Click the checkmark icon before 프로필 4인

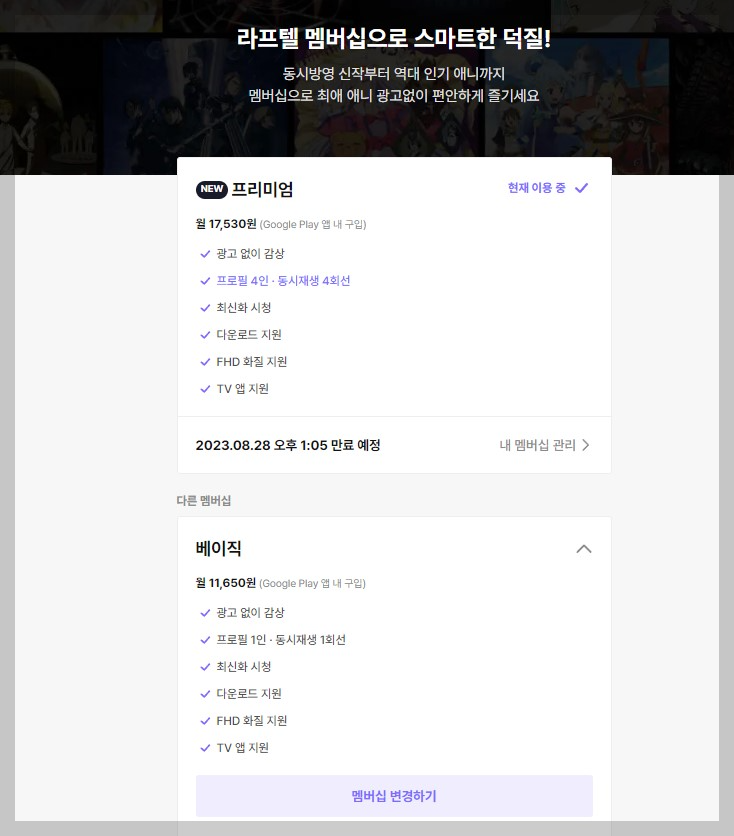(205, 281)
